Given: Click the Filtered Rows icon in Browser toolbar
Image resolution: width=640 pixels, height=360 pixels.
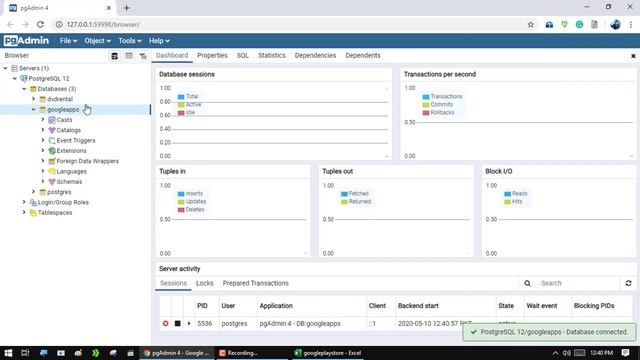Looking at the screenshot, I should tap(143, 56).
